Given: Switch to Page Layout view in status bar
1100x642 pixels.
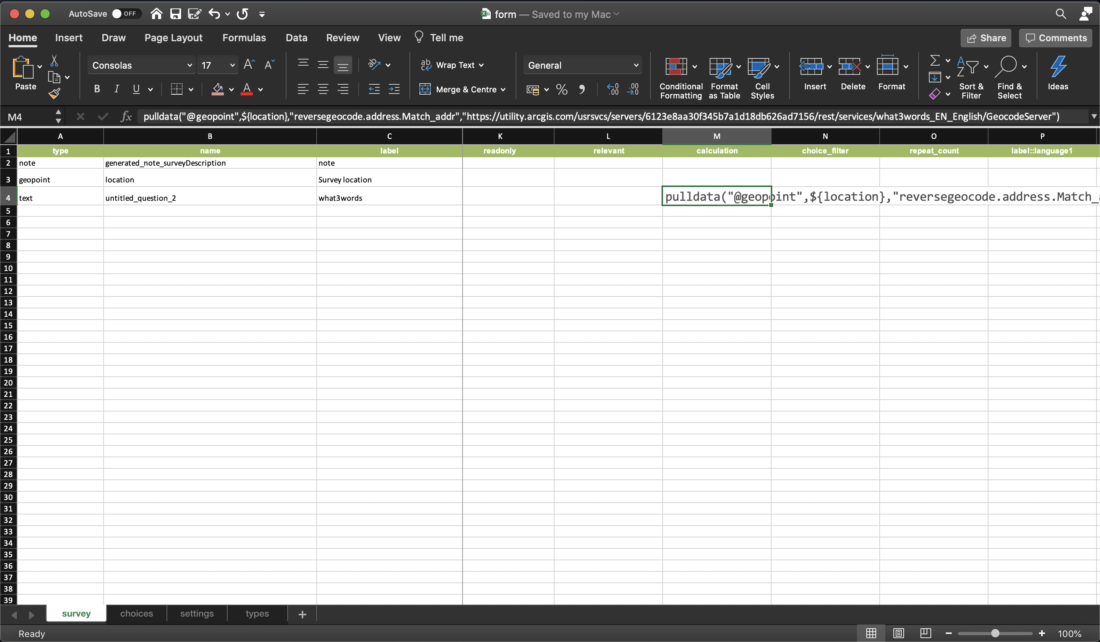Looking at the screenshot, I should pyautogui.click(x=898, y=634).
